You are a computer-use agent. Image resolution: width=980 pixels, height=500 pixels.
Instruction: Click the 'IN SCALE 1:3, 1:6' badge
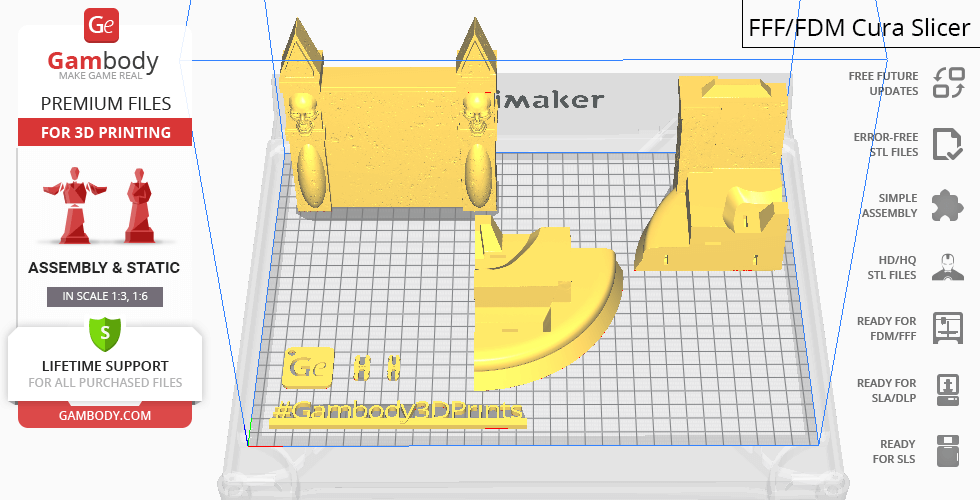click(104, 297)
